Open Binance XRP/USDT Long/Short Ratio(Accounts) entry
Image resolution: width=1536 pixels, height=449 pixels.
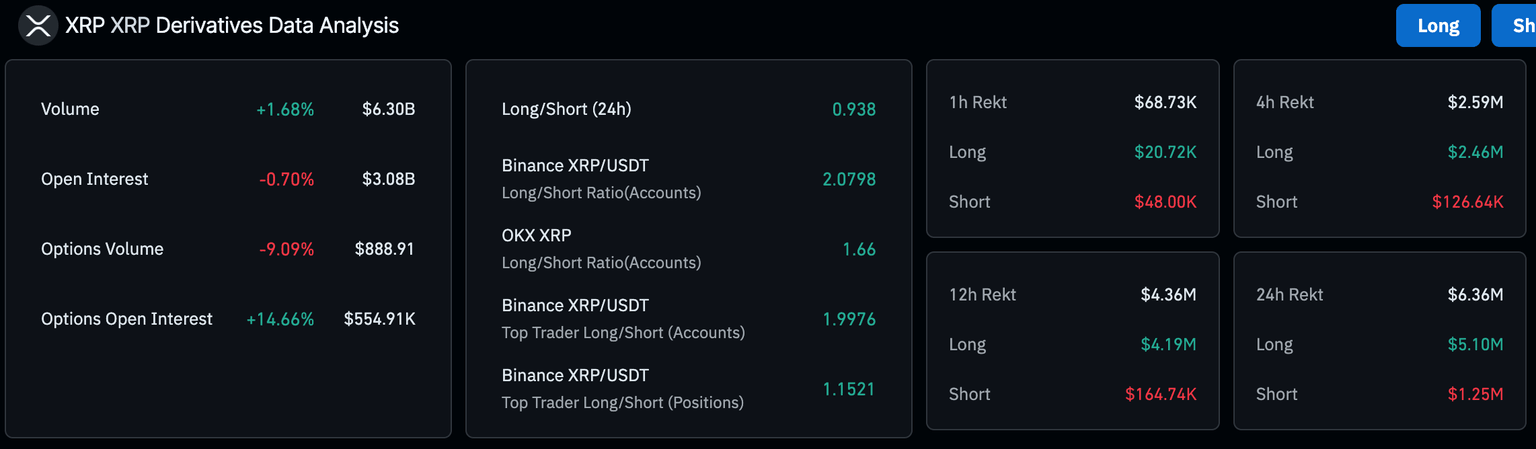pyautogui.click(x=600, y=178)
